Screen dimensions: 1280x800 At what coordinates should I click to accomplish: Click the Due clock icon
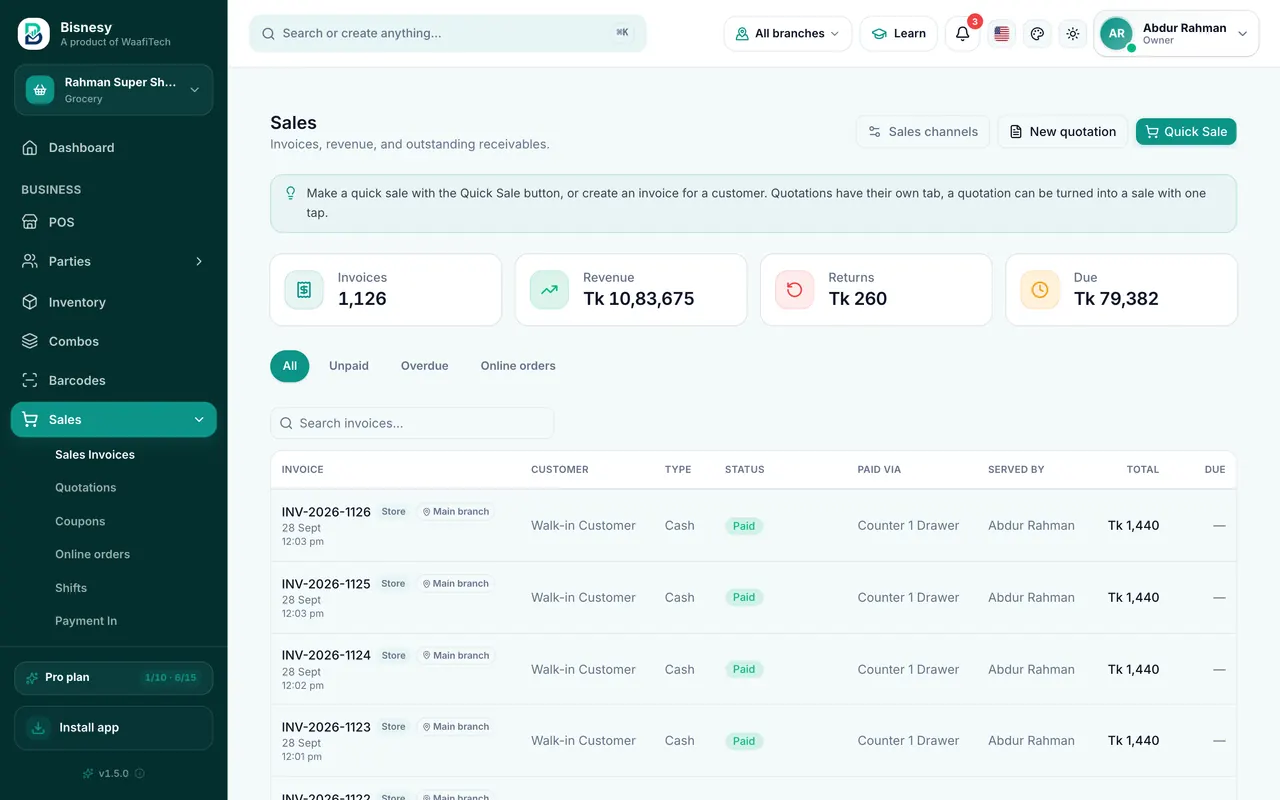click(x=1040, y=290)
